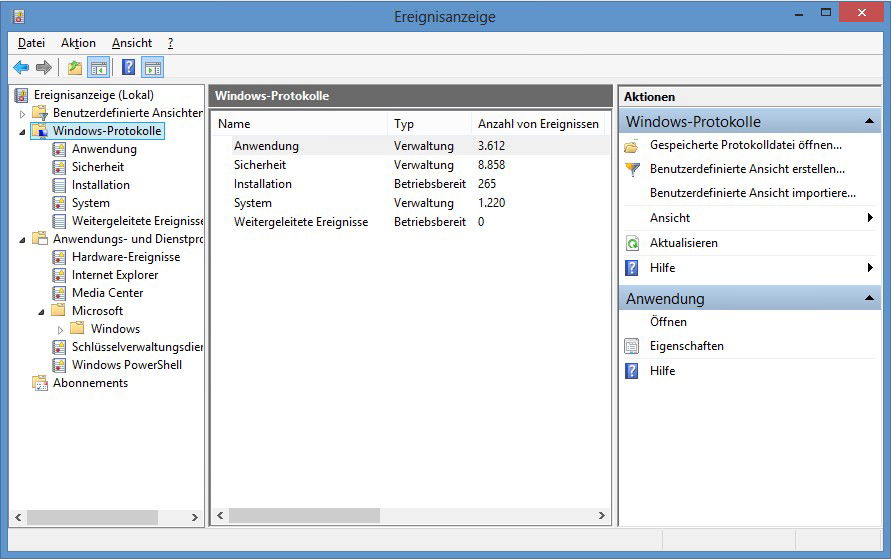Screen dimensions: 891x559
Task: Click the Eigenschaften properties icon
Action: tap(631, 346)
